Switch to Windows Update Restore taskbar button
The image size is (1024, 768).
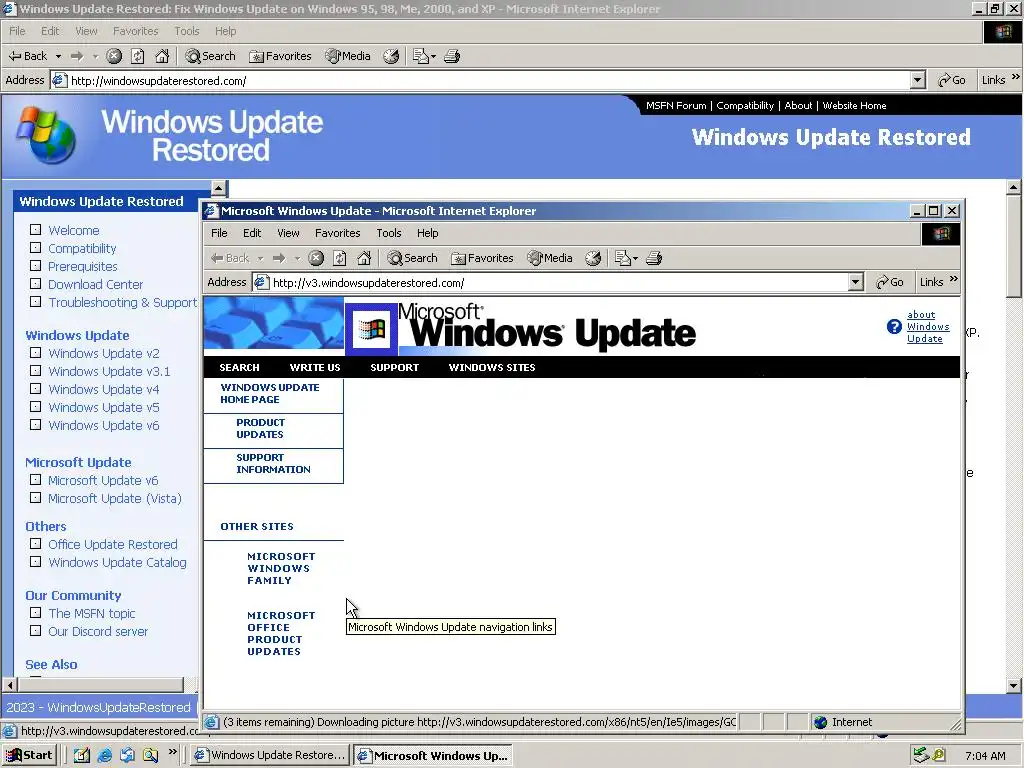[x=270, y=755]
